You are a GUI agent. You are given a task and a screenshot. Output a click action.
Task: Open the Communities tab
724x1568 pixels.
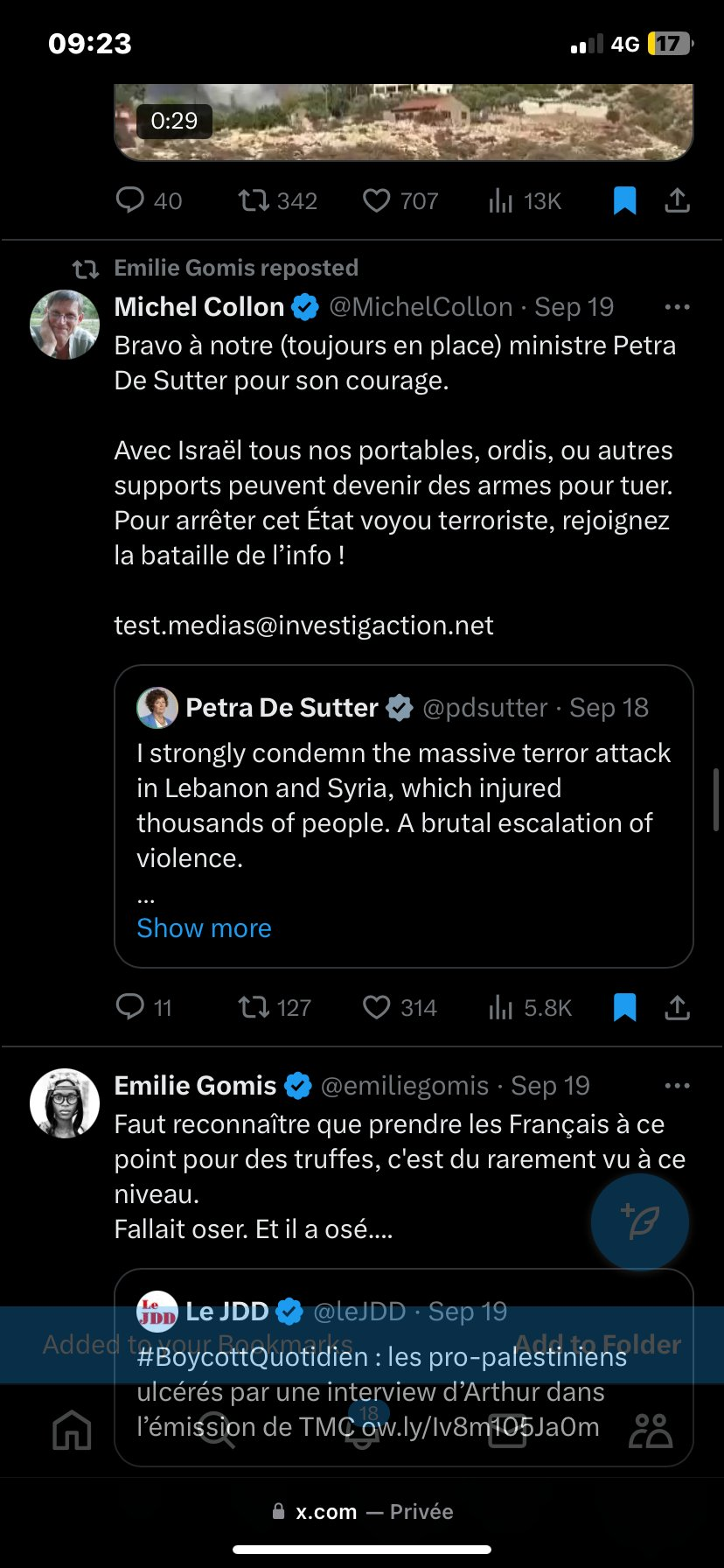(x=651, y=1430)
